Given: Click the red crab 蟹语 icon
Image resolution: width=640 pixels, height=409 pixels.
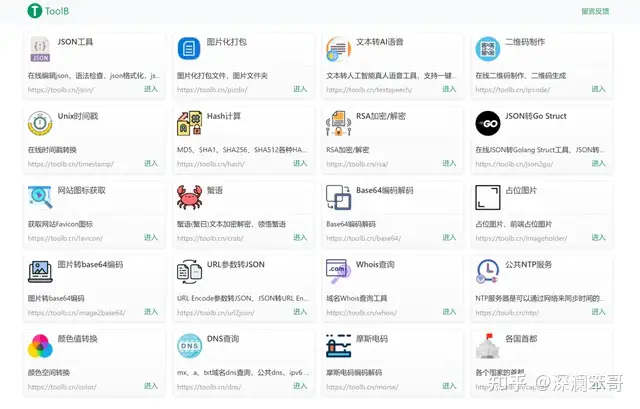Looking at the screenshot, I should (x=189, y=197).
